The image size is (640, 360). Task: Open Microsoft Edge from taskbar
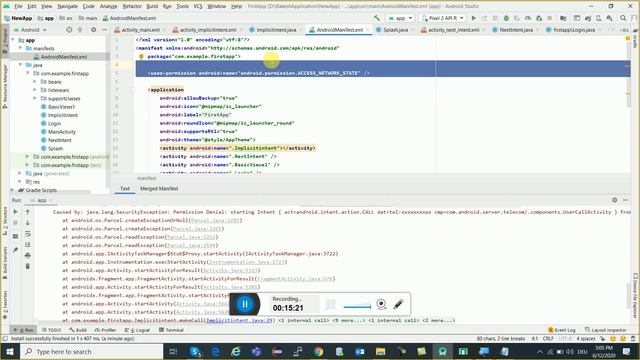[215, 351]
